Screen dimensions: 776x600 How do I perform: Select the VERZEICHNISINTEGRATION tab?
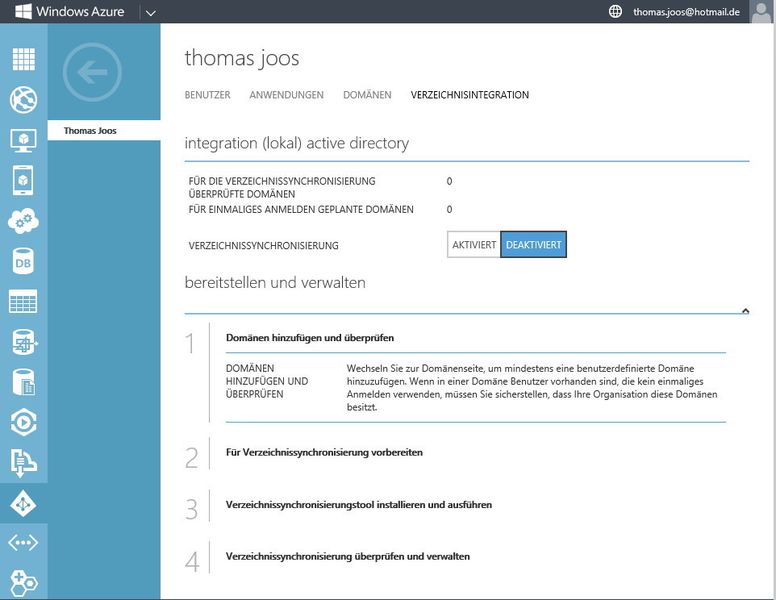tap(470, 95)
